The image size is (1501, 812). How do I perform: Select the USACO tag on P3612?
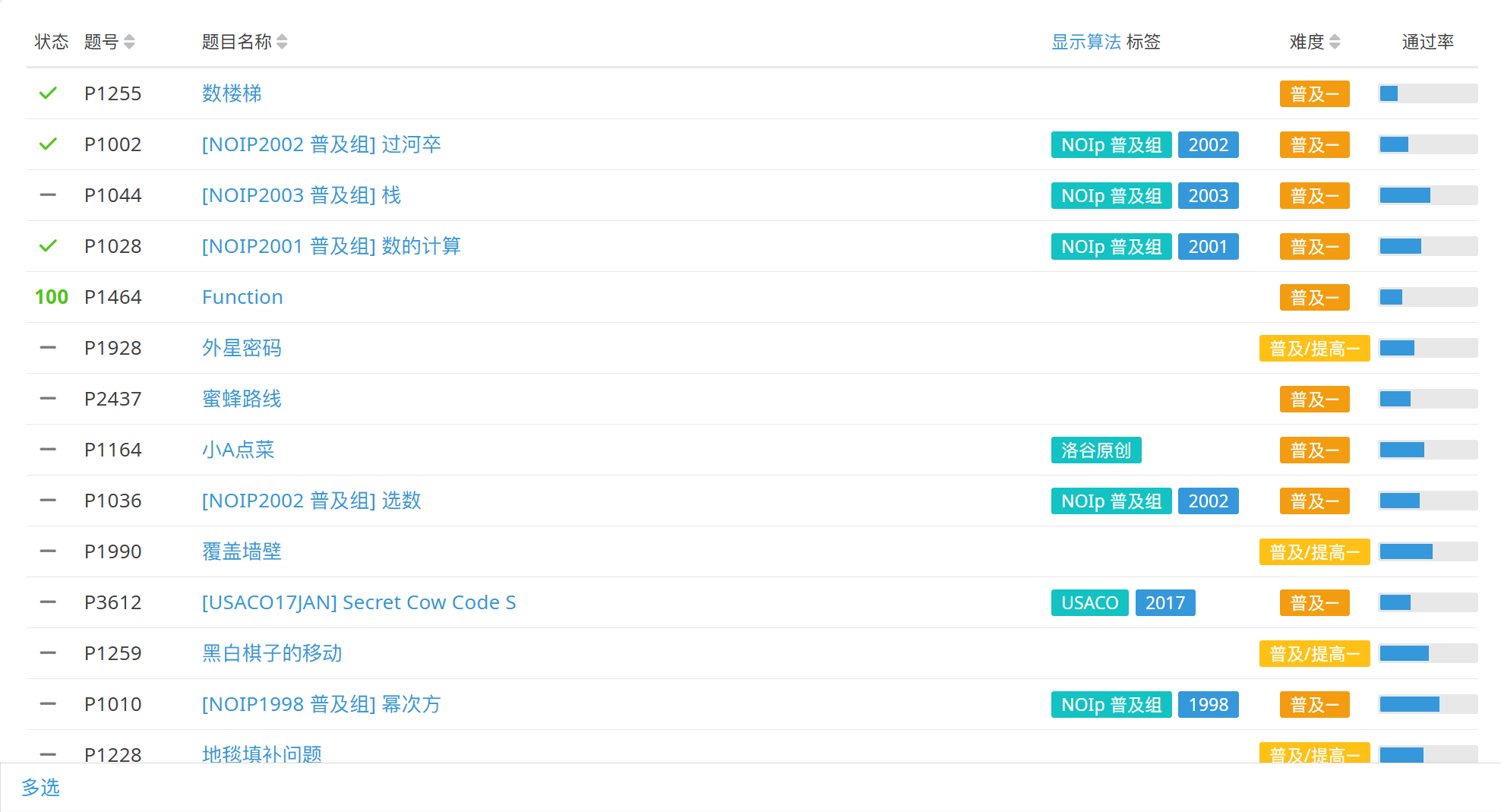(x=1089, y=603)
